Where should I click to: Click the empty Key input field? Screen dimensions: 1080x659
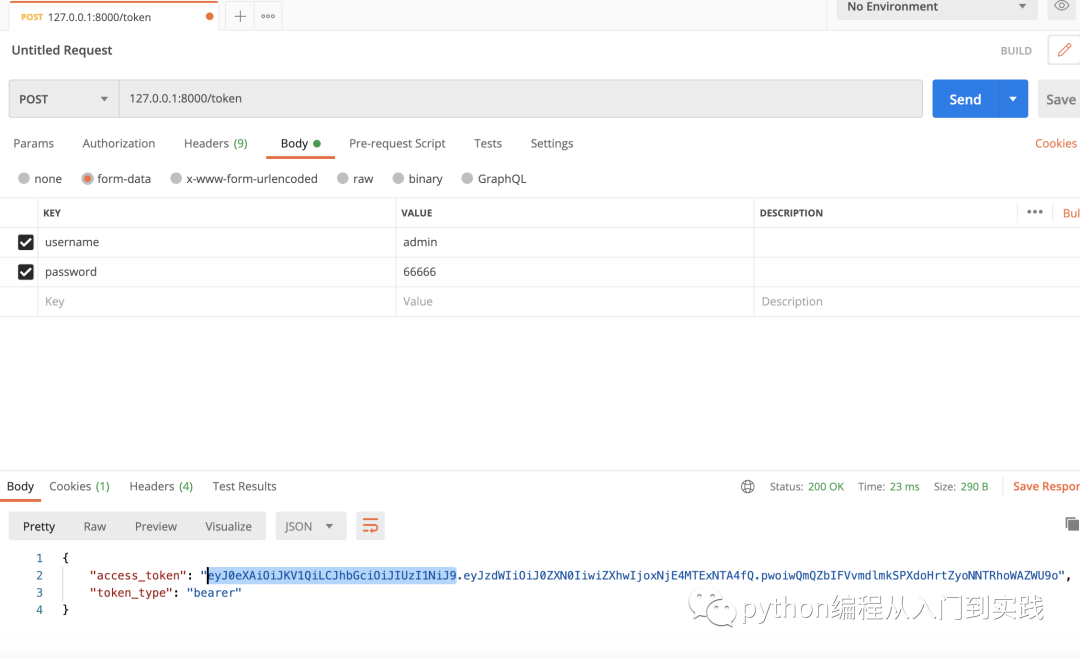coord(216,302)
